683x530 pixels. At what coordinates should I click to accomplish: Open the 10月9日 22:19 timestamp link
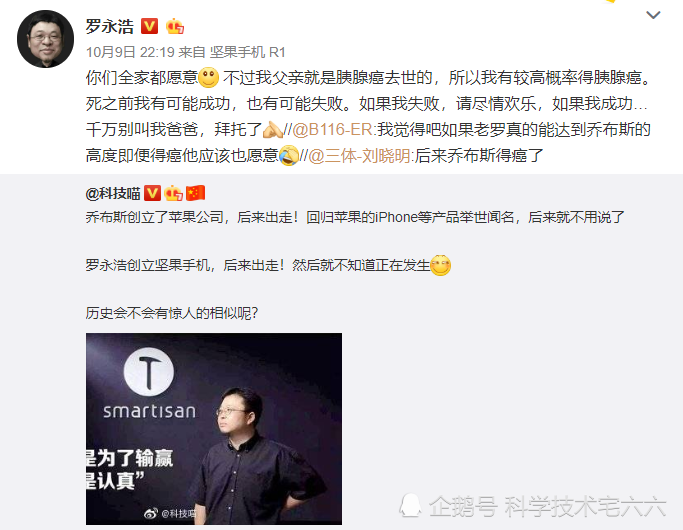click(130, 52)
